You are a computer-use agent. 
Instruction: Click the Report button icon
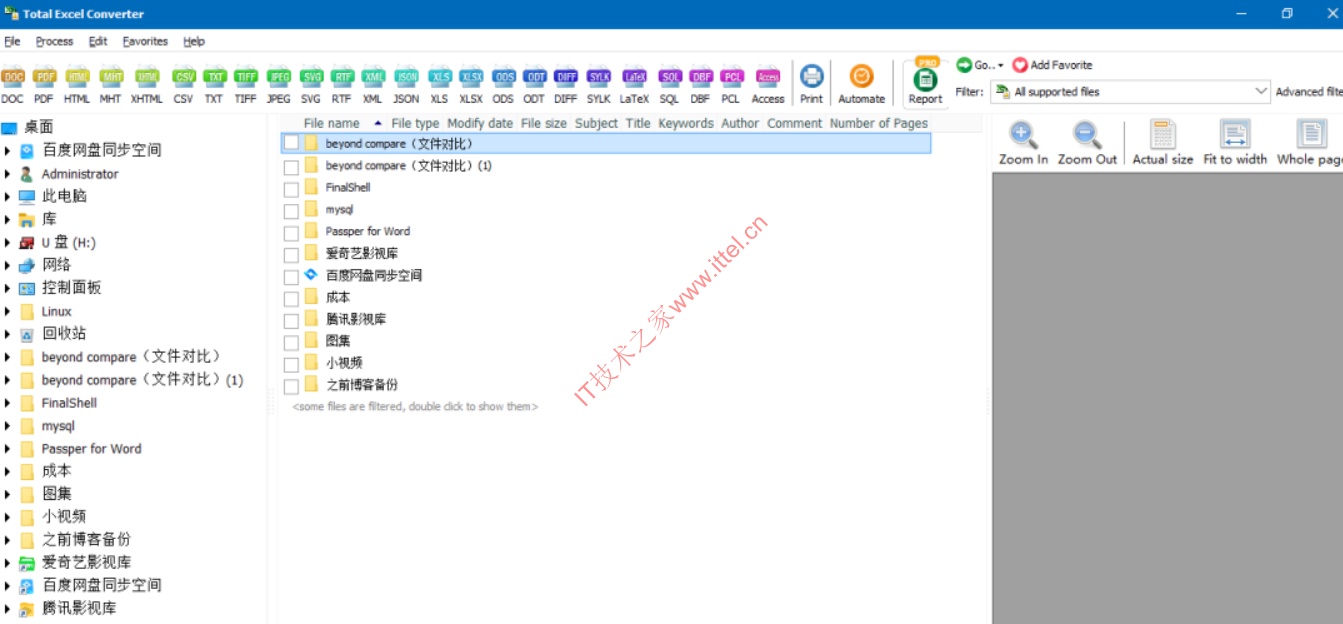click(x=925, y=81)
